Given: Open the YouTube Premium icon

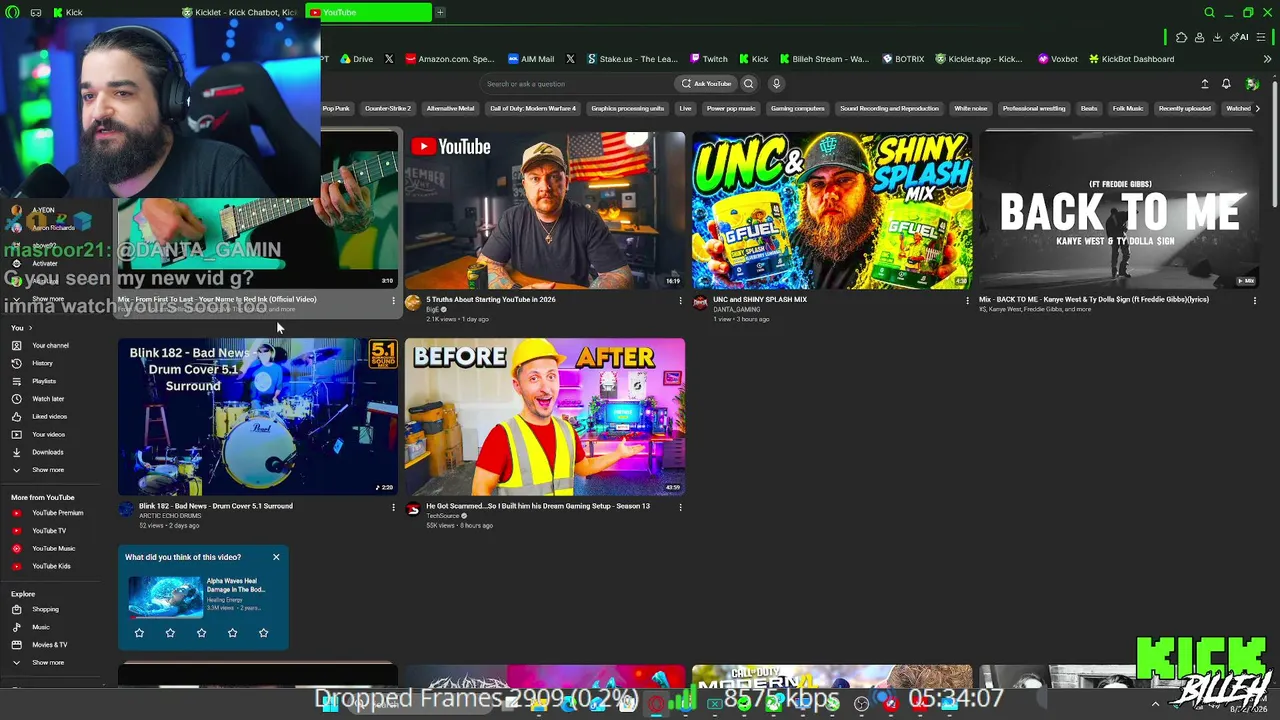Looking at the screenshot, I should 16,513.
